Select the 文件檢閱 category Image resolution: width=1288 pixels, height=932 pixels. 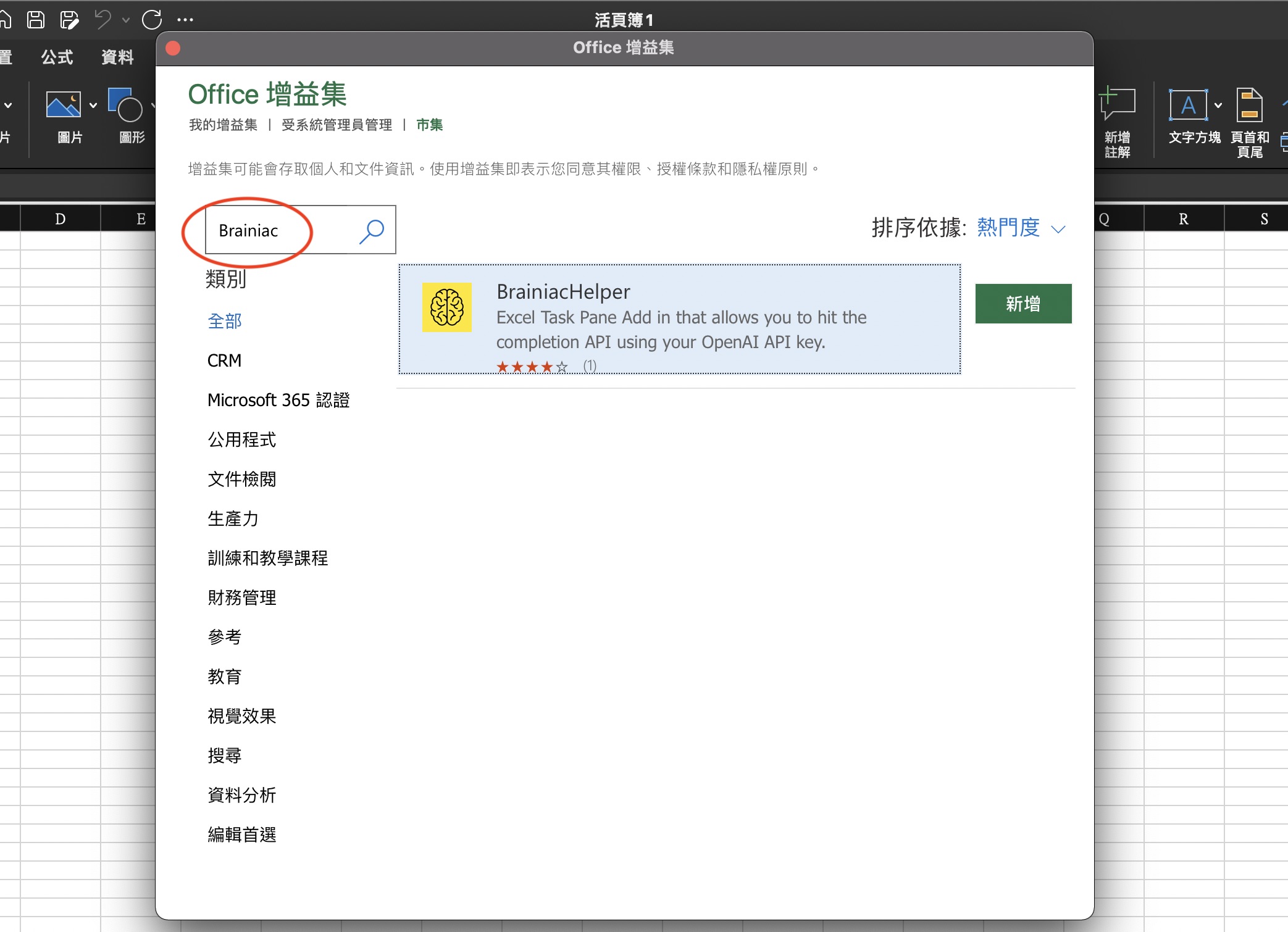[x=242, y=479]
